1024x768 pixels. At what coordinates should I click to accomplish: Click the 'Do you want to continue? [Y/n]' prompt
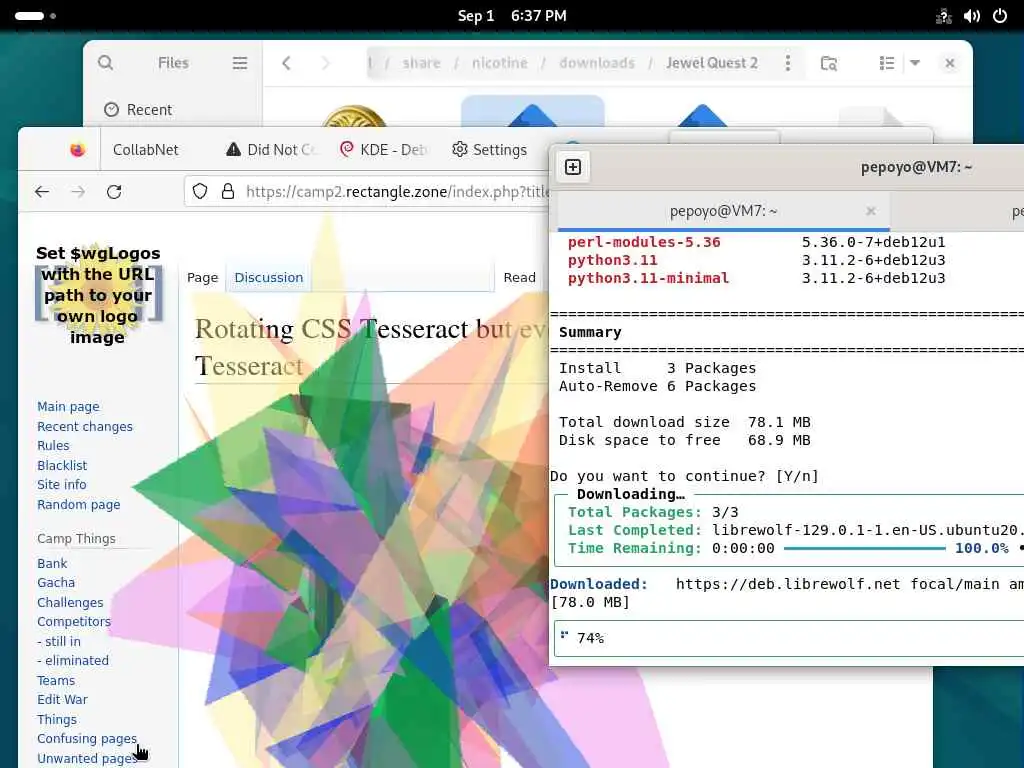click(x=684, y=476)
